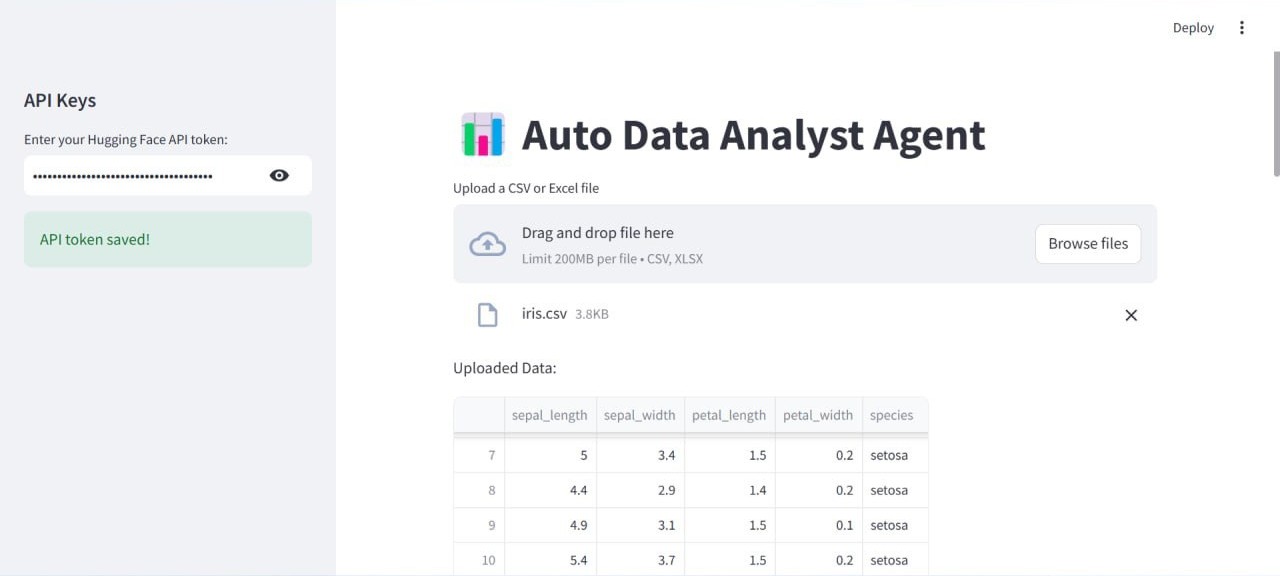The height and width of the screenshot is (576, 1280).
Task: Click the API token saved message
Action: click(168, 240)
